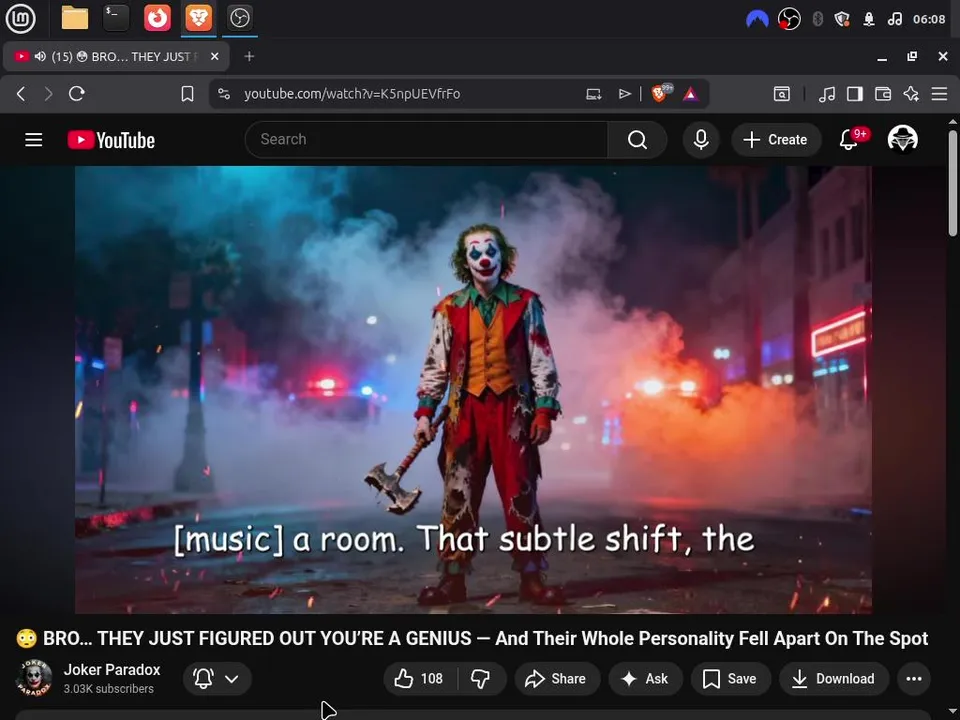The width and height of the screenshot is (960, 720).
Task: Click the Brave playlist arrow icon in address bar
Action: (624, 94)
